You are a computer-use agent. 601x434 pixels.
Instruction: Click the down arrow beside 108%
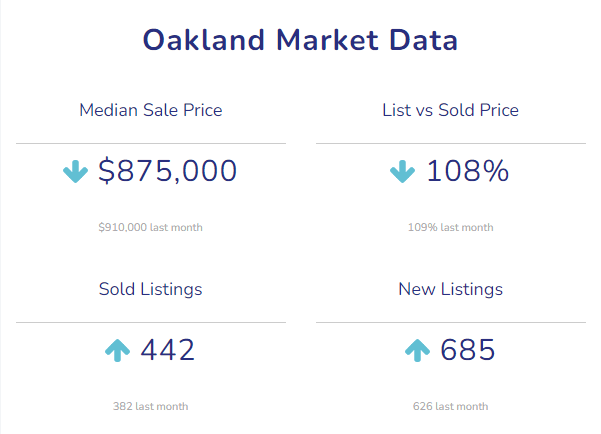click(402, 172)
